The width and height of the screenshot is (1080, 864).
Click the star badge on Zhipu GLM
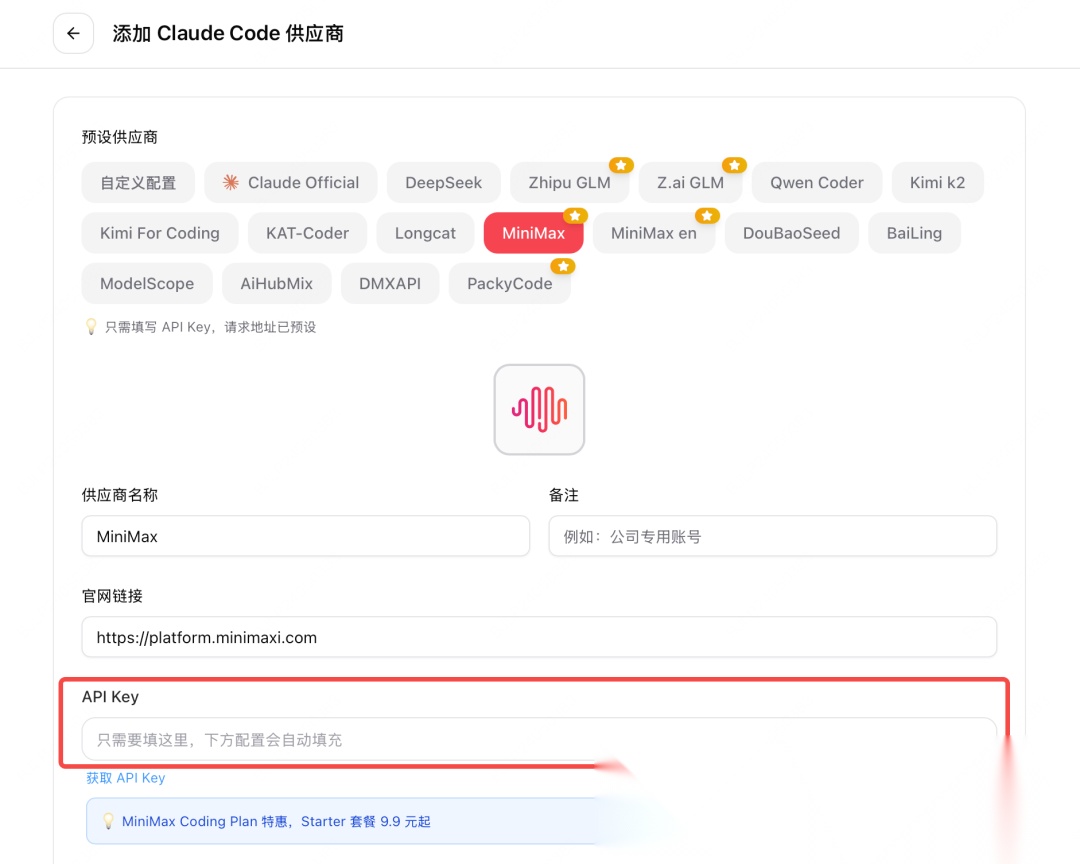click(x=621, y=165)
